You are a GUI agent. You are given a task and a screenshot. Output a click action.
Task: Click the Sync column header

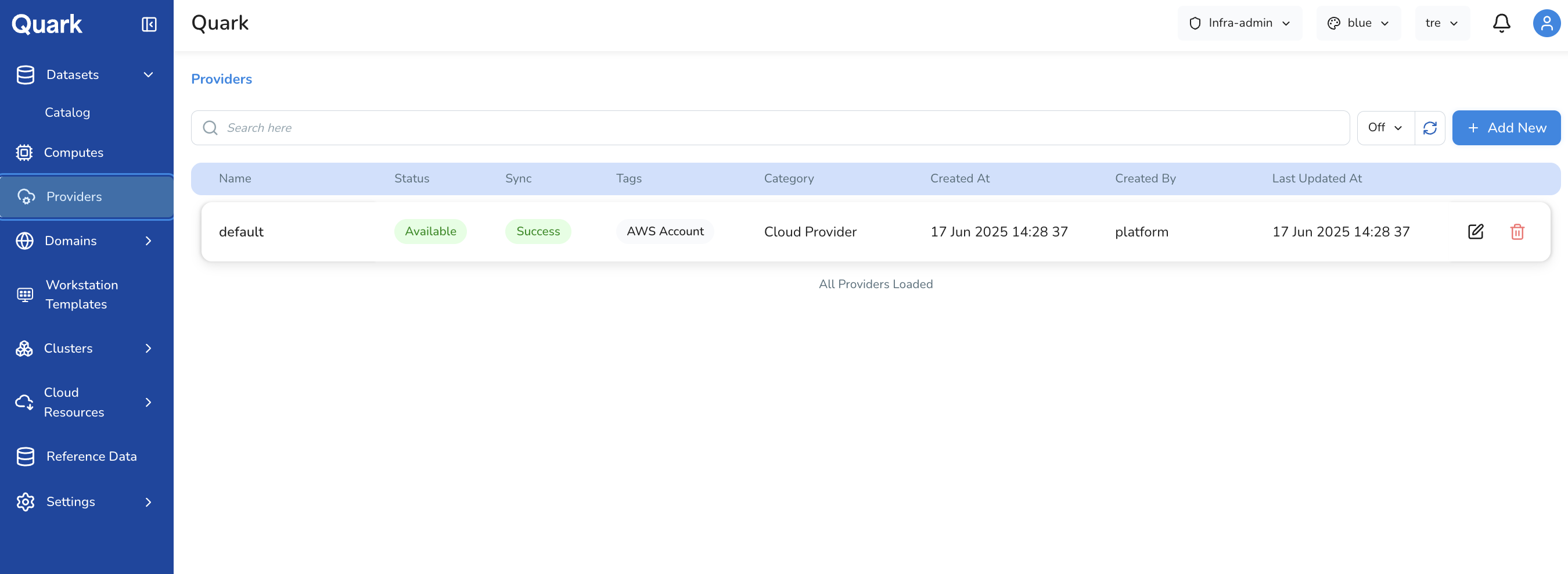coord(518,178)
